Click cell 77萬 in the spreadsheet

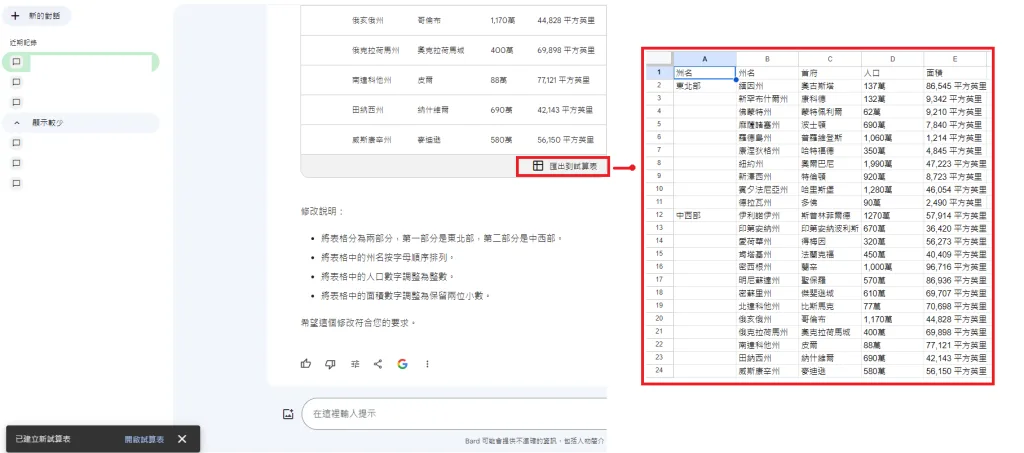point(892,306)
